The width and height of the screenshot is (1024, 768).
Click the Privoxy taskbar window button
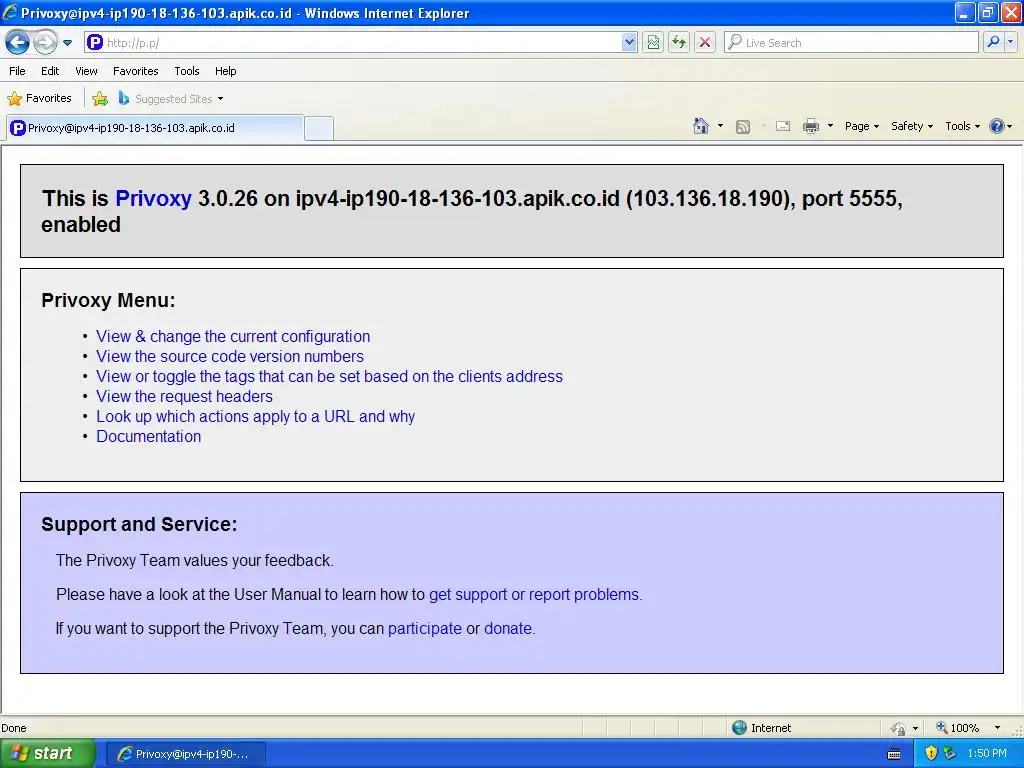tap(185, 754)
